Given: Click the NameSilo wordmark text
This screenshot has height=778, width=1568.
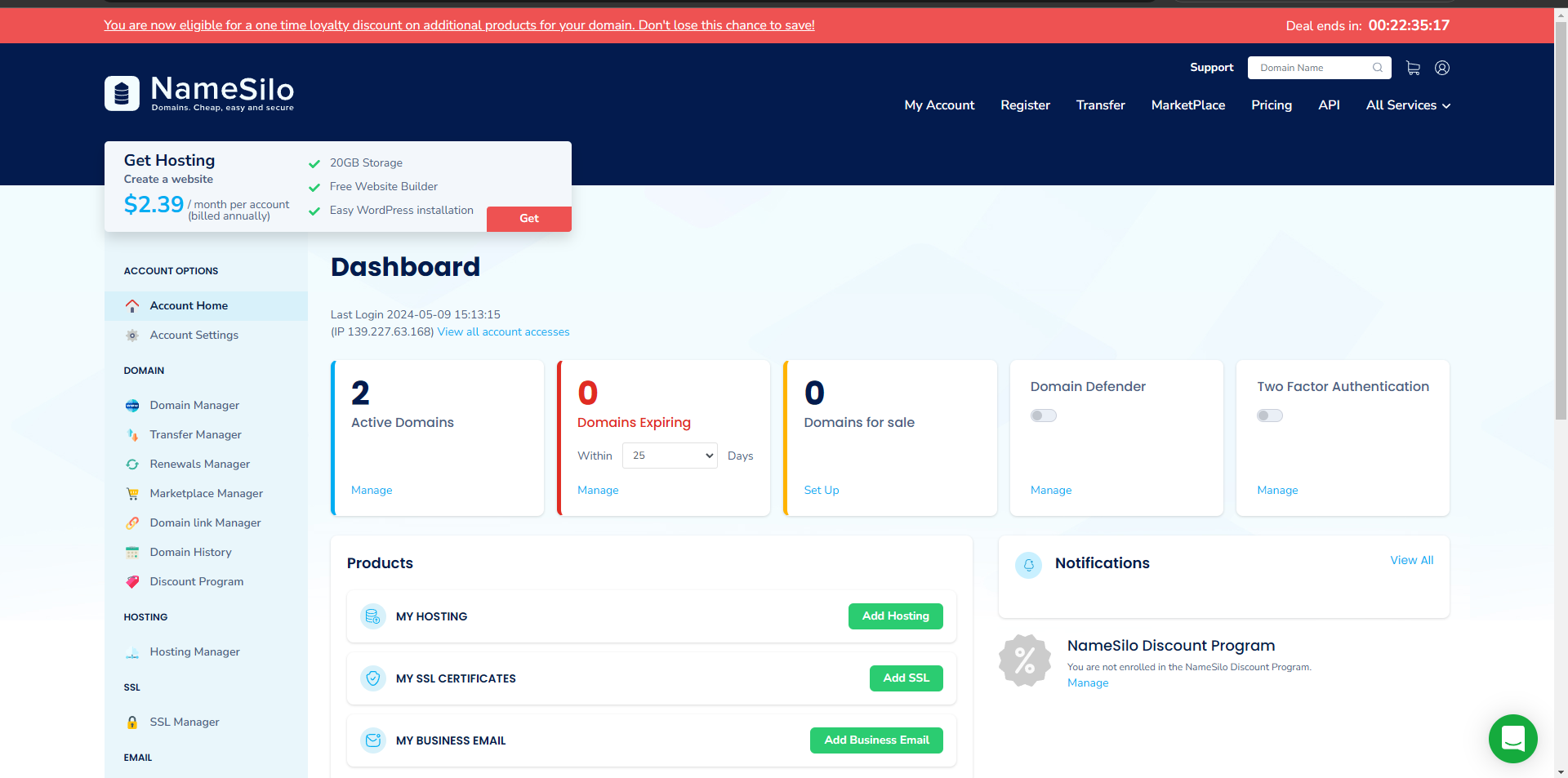Looking at the screenshot, I should (222, 89).
